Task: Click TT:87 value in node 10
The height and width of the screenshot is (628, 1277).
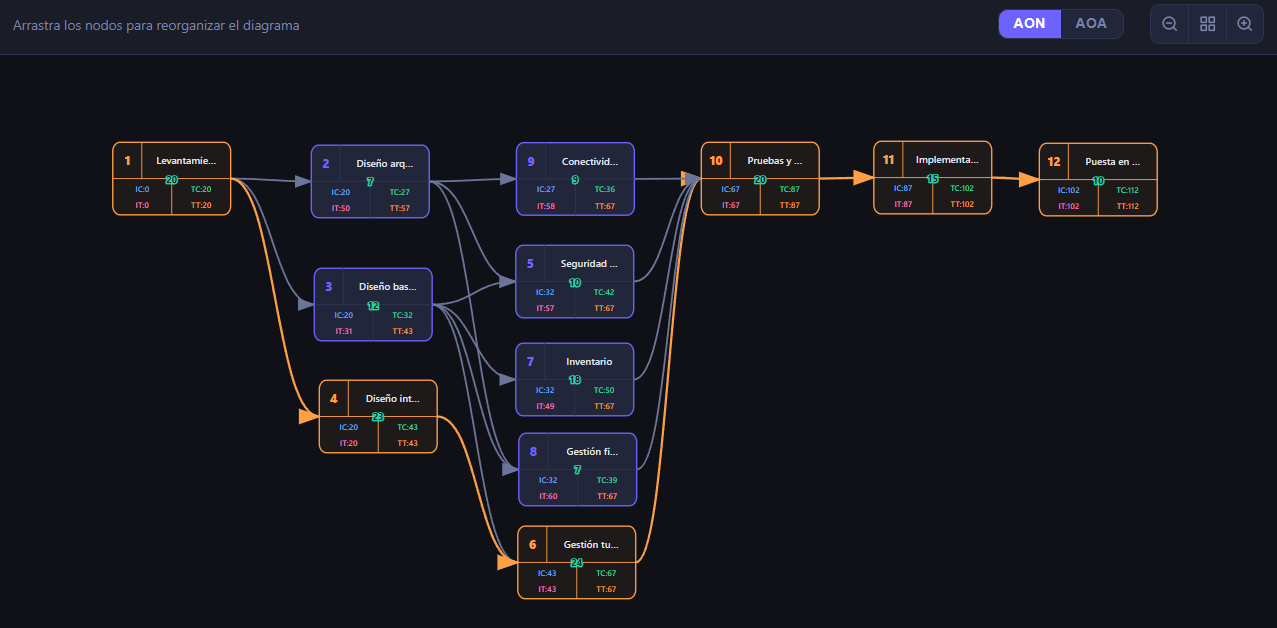Action: pyautogui.click(x=790, y=205)
